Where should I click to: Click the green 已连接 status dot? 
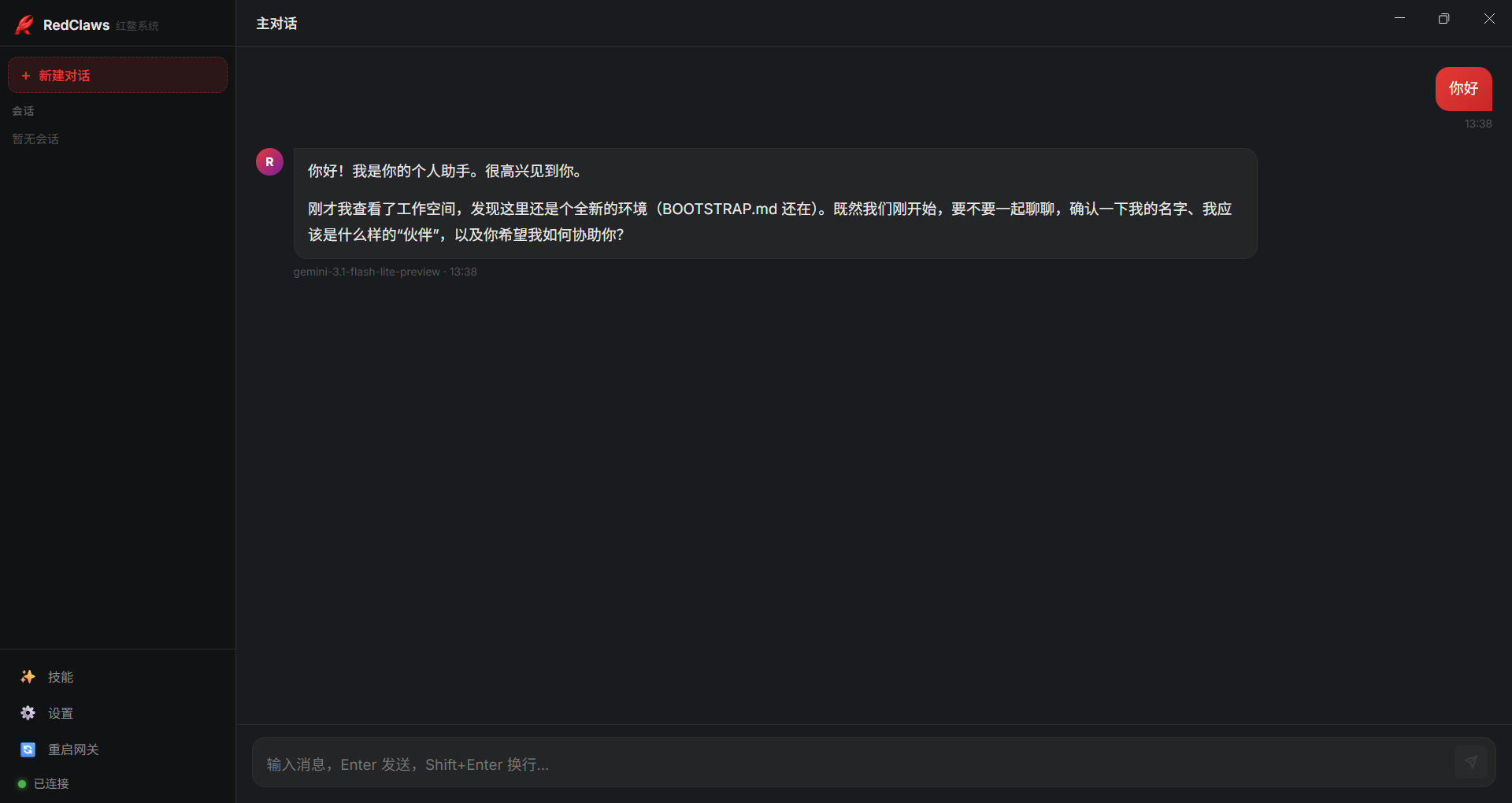22,784
